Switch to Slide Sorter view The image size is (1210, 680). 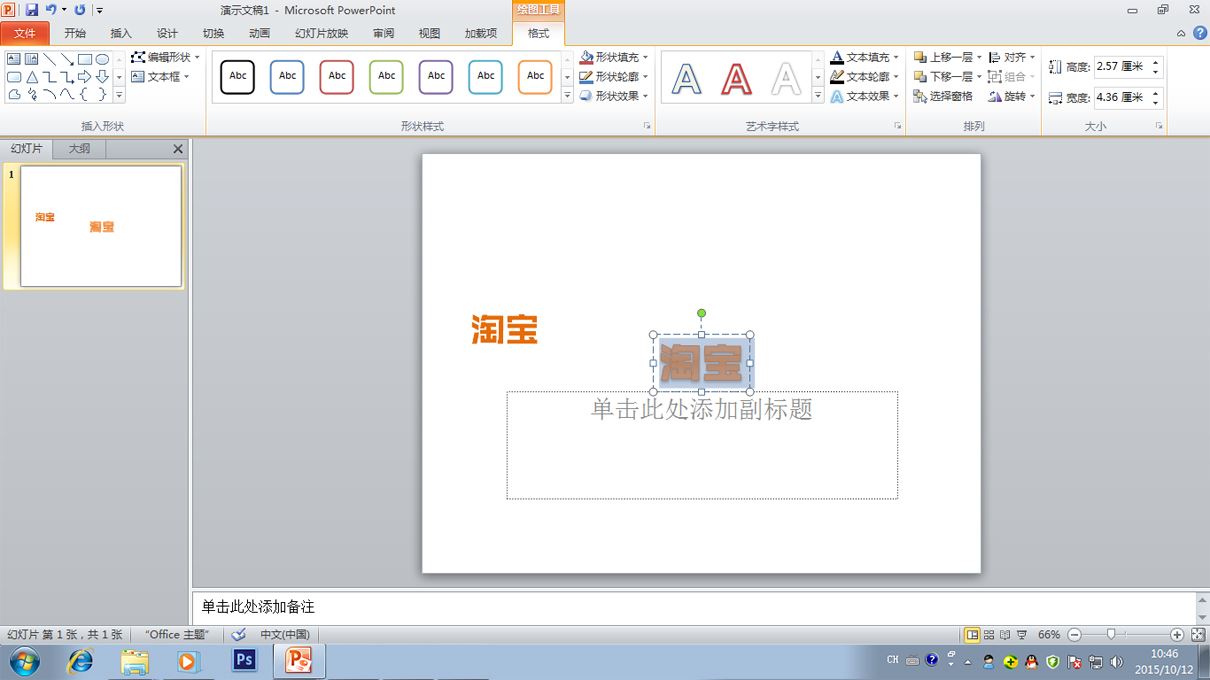[x=989, y=635]
